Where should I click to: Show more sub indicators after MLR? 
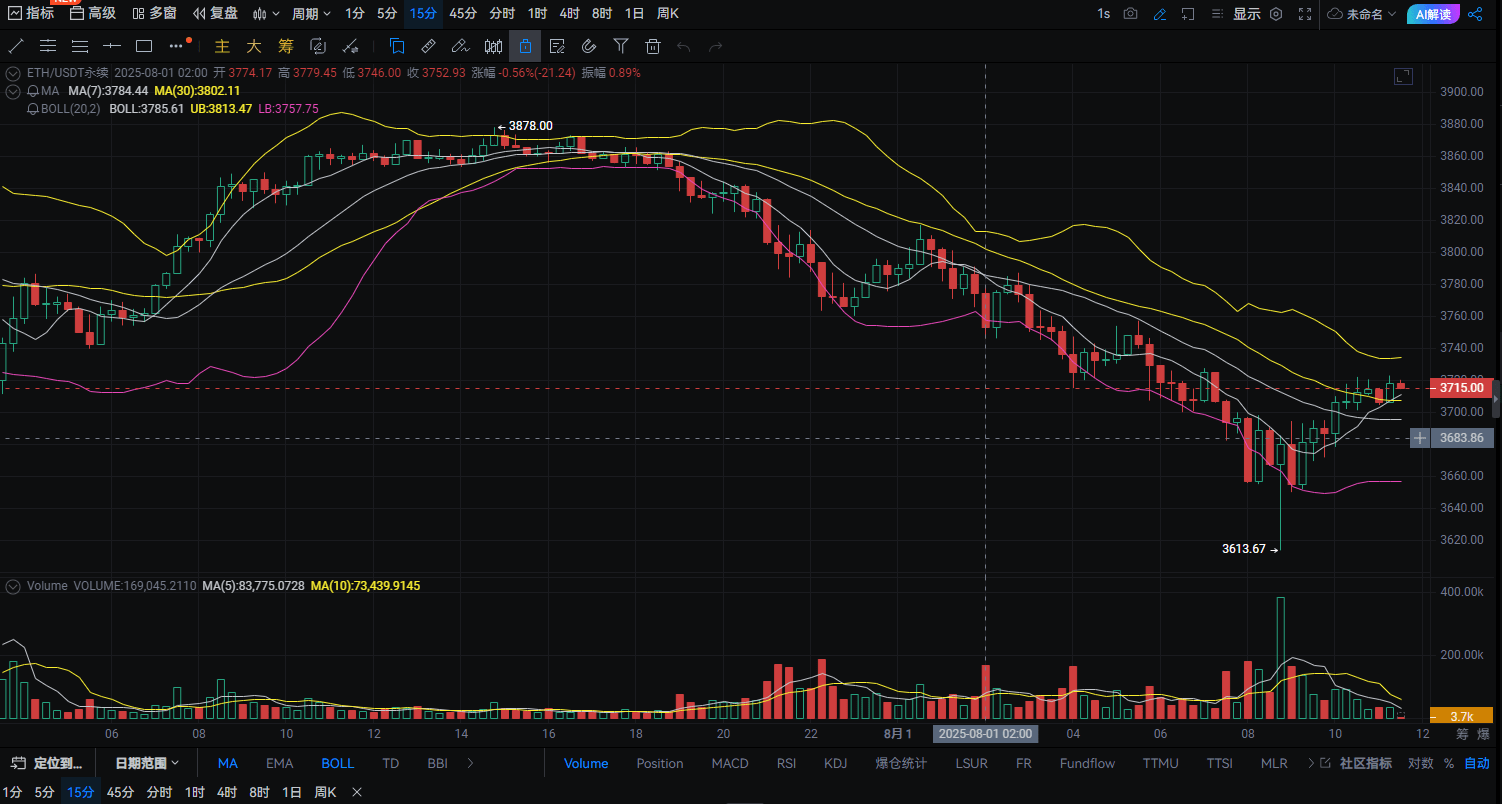click(1311, 763)
